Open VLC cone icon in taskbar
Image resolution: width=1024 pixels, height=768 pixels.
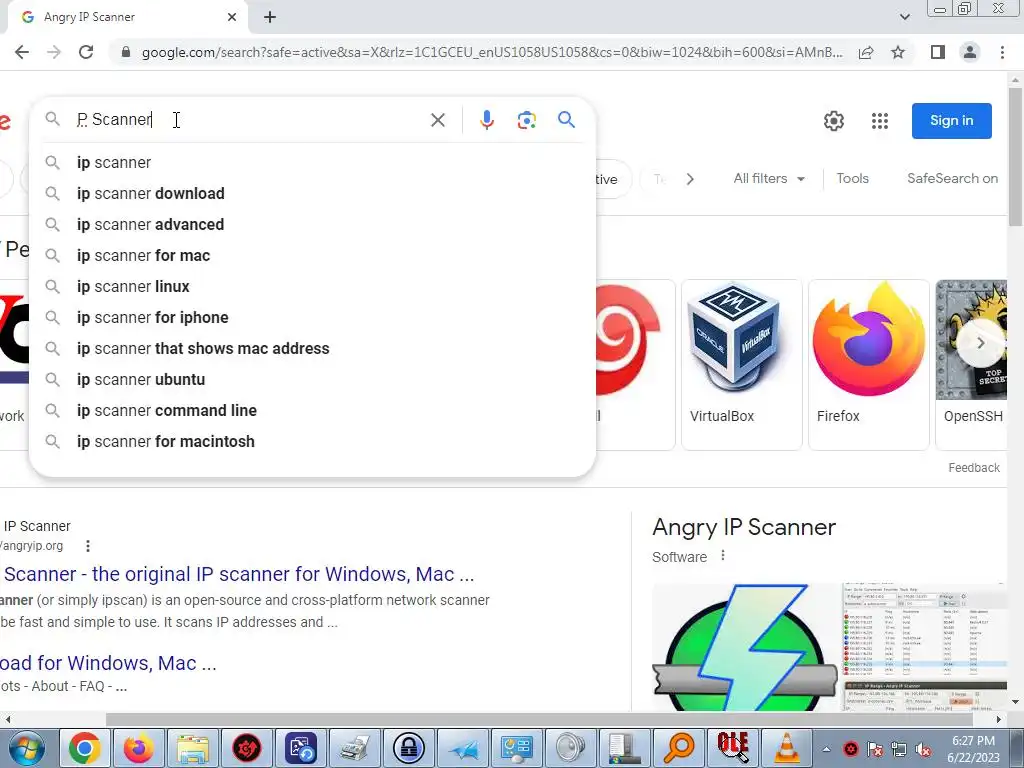(x=786, y=748)
